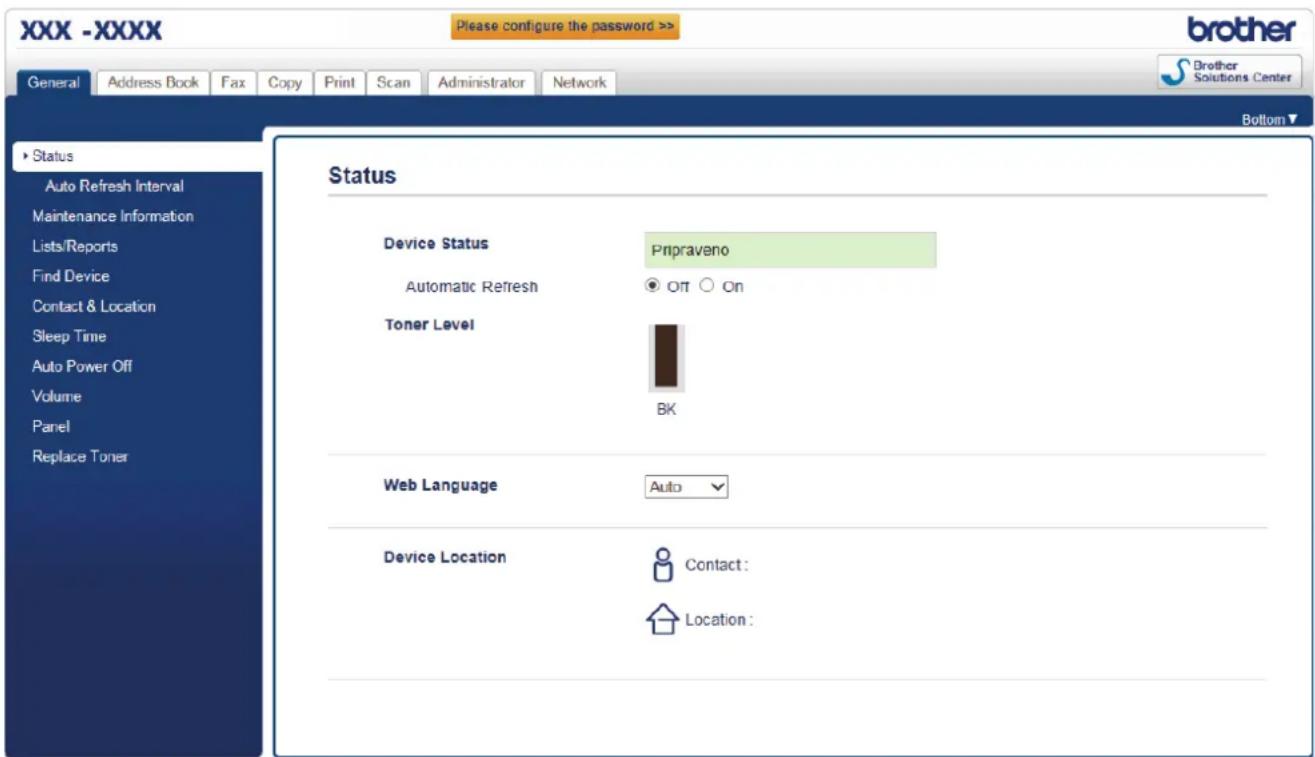1315x757 pixels.
Task: Click the Status page heading
Action: coord(362,176)
